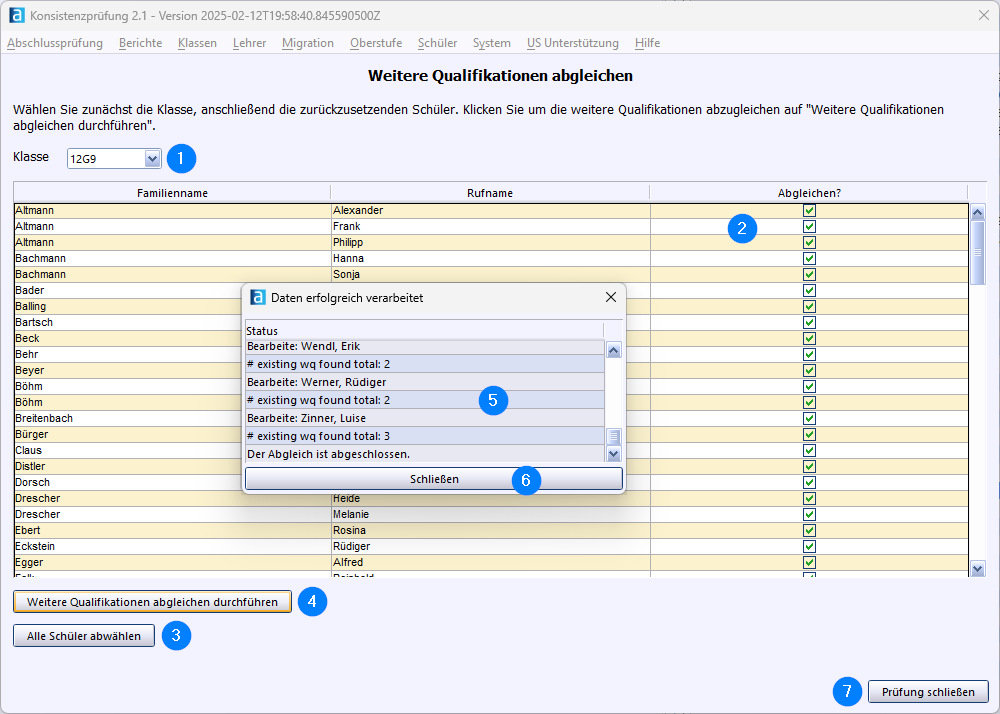Screen dimensions: 1000x714
Task: Click the Distler family name cell
Action: pos(172,466)
